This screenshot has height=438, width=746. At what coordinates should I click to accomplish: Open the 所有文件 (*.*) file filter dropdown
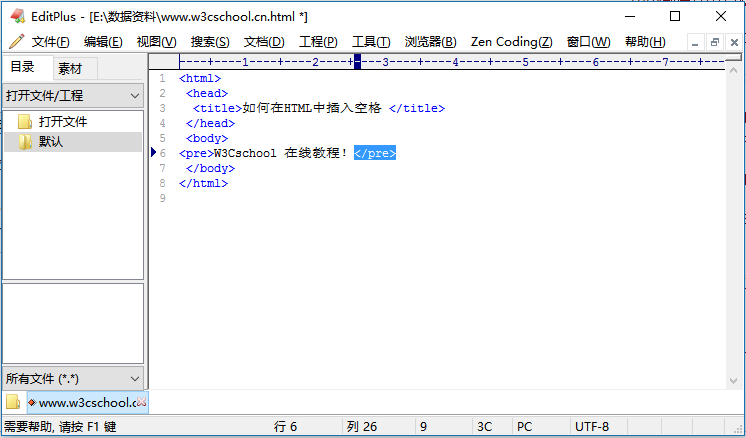135,379
